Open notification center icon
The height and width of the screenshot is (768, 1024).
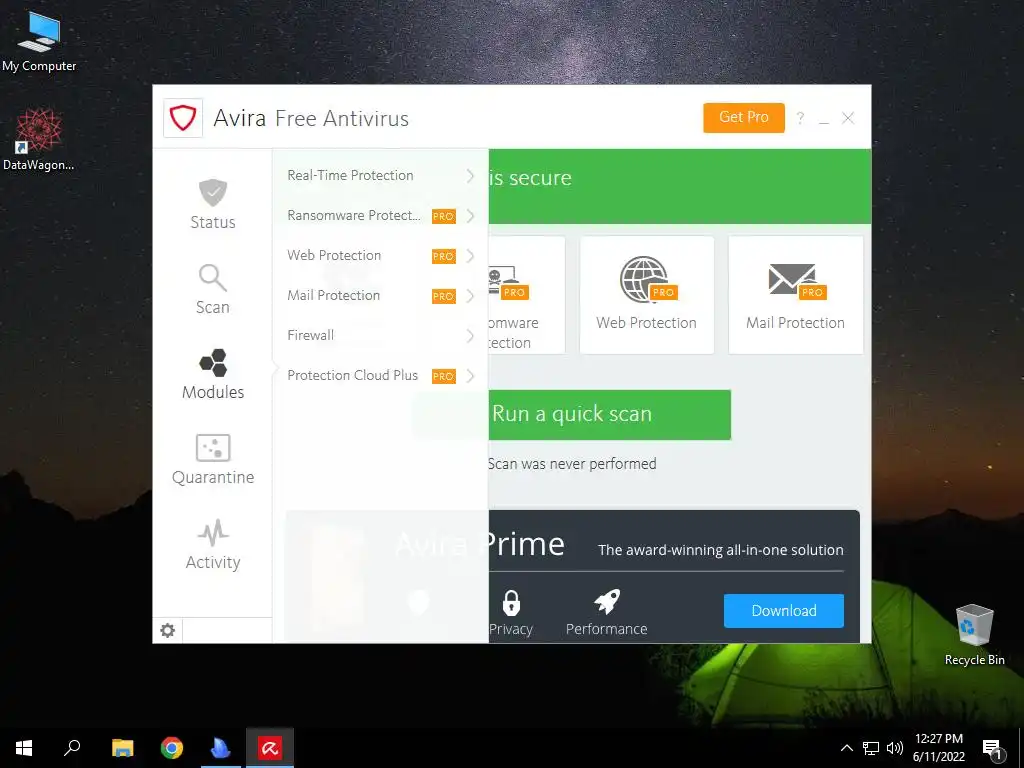tap(993, 749)
